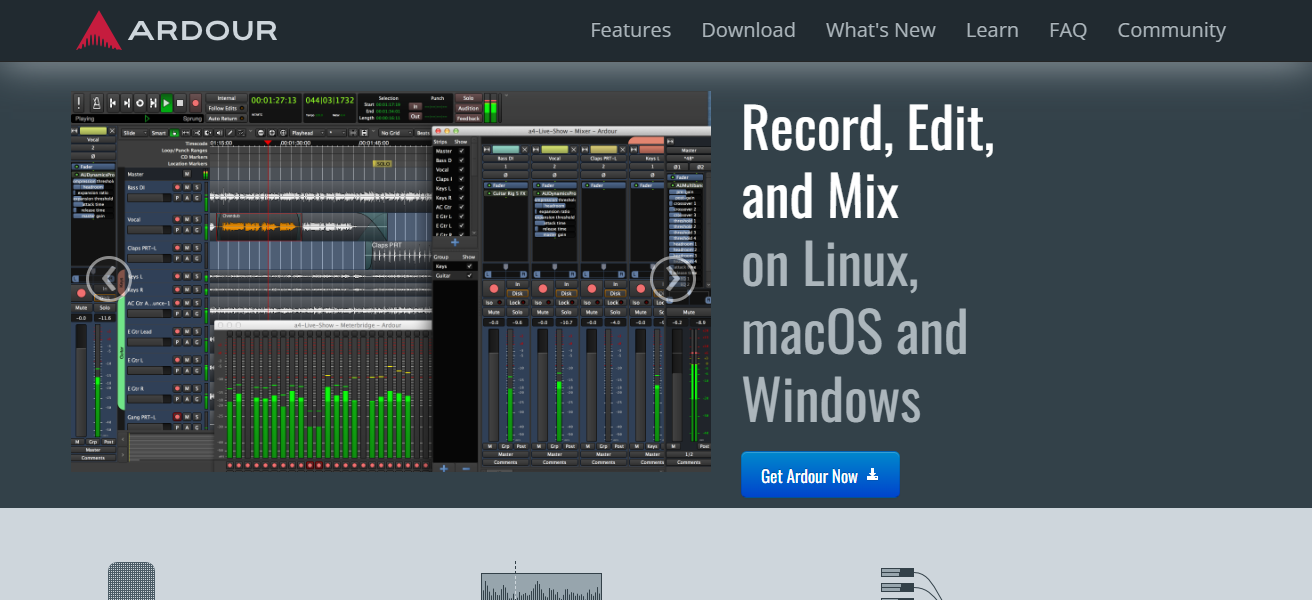Pick the Draw pencil tool in the editor toolbar
Image resolution: width=1312 pixels, height=600 pixels.
[229, 132]
